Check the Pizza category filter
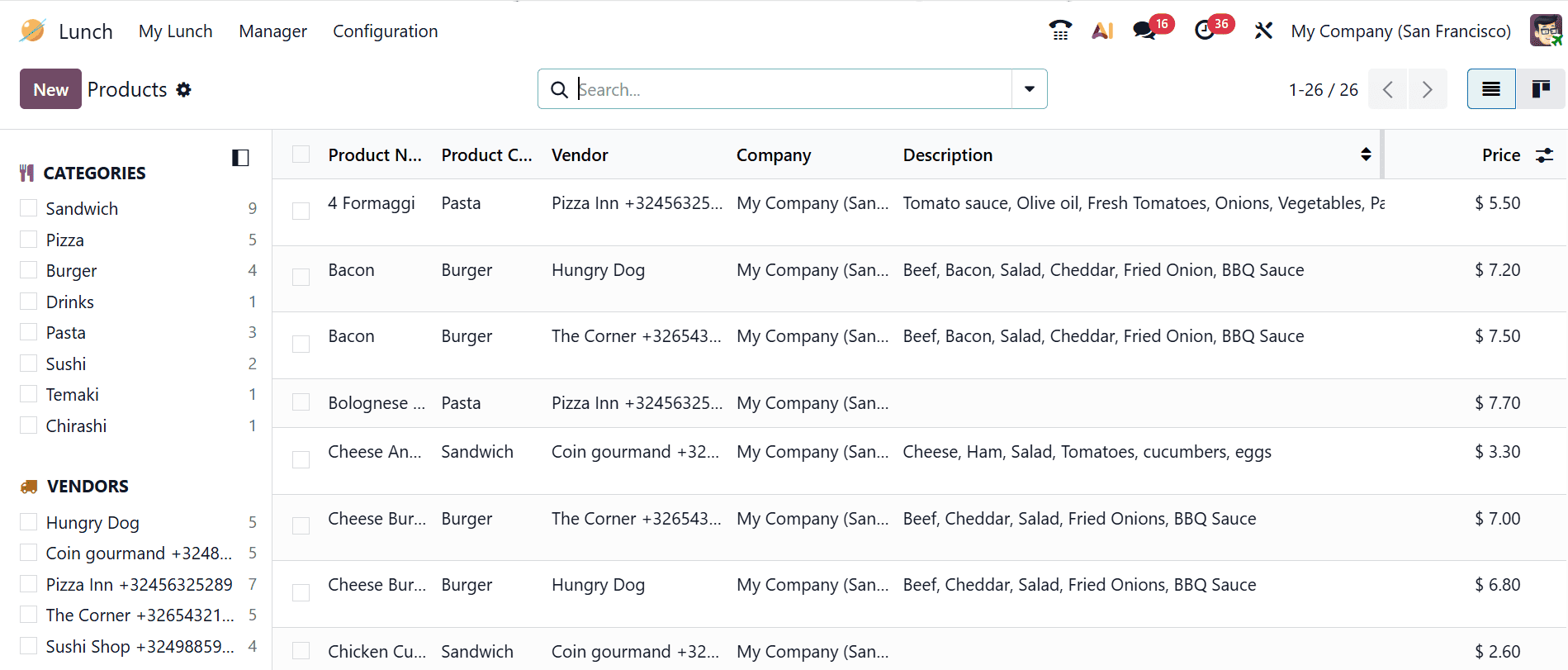The width and height of the screenshot is (1568, 670). click(x=29, y=240)
